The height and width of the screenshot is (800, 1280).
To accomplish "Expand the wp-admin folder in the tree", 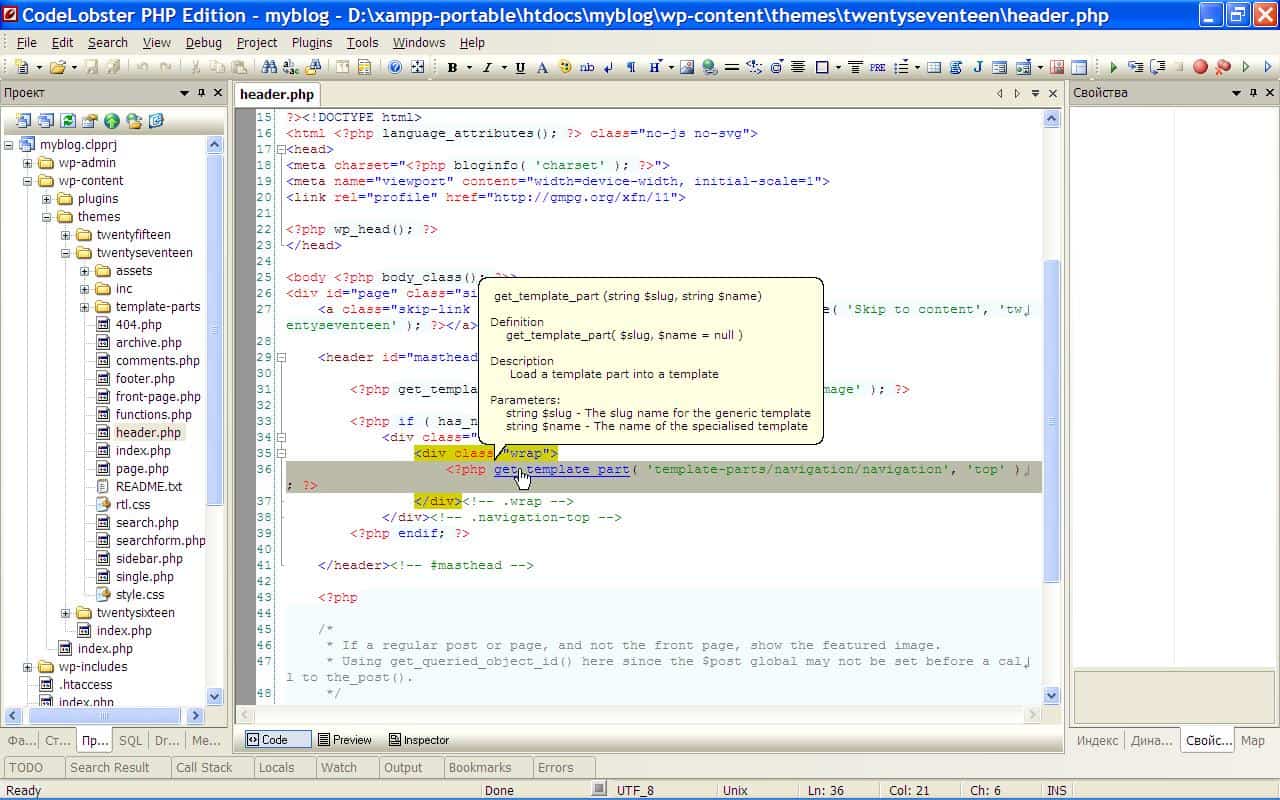I will (28, 163).
